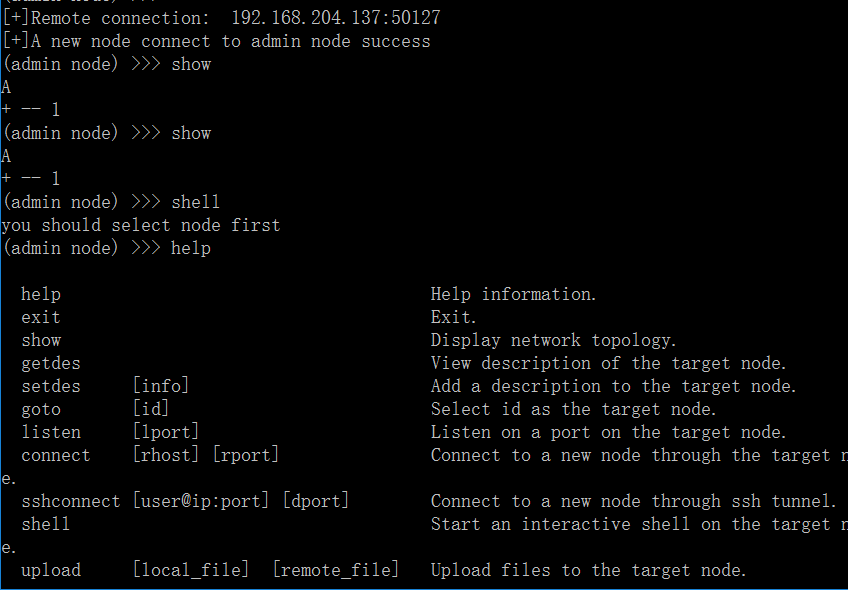This screenshot has height=590, width=848.
Task: Click the 'exit' command entry
Action: pyautogui.click(x=41, y=317)
